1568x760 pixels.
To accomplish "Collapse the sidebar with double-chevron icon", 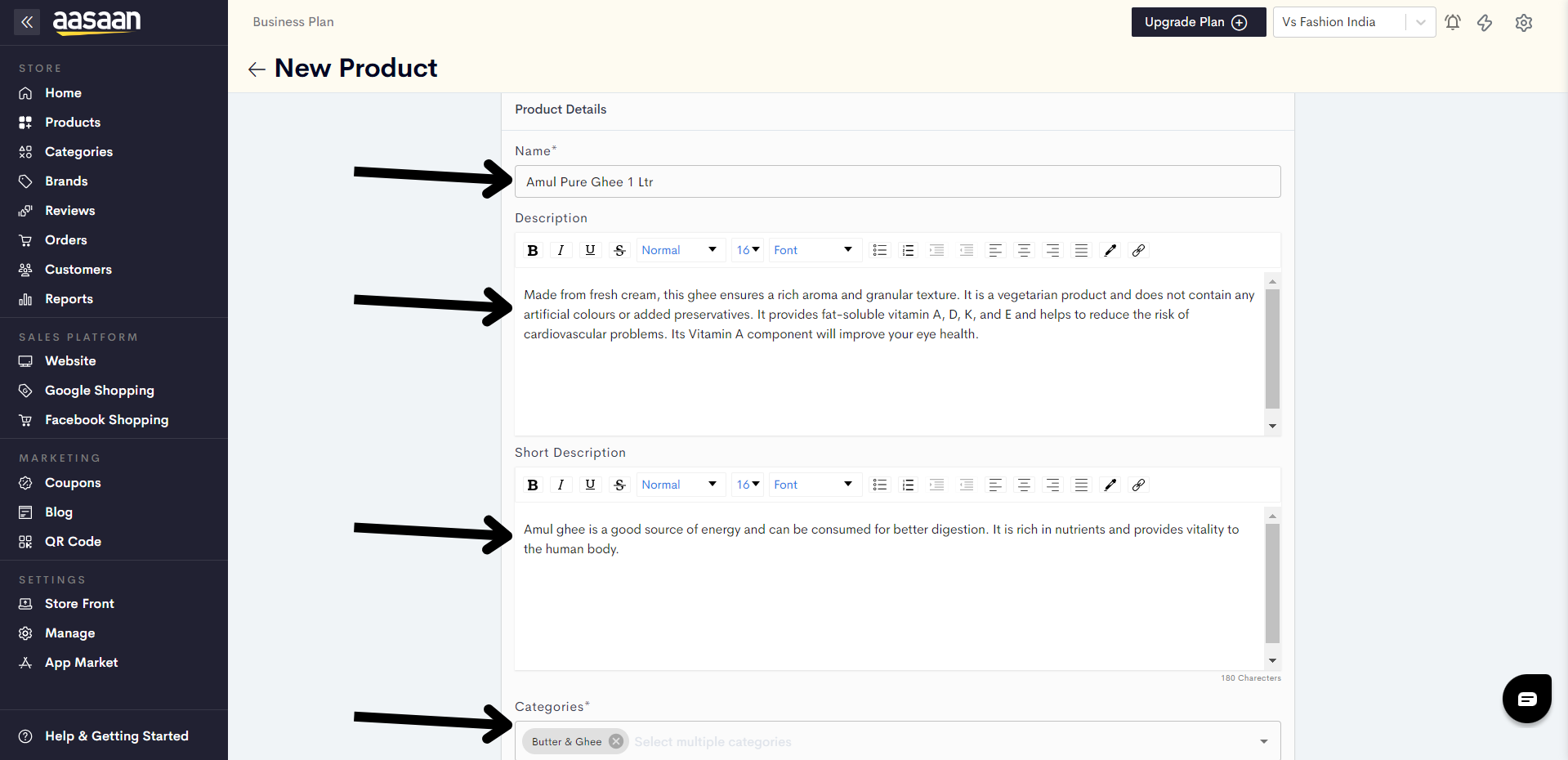I will tap(27, 22).
